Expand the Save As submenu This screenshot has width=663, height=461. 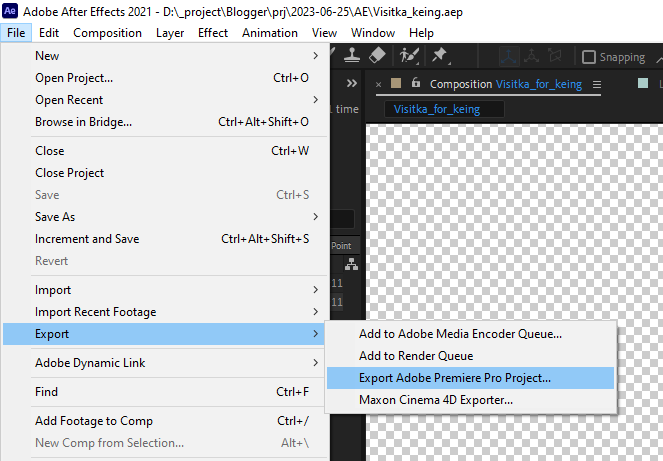[x=165, y=217]
